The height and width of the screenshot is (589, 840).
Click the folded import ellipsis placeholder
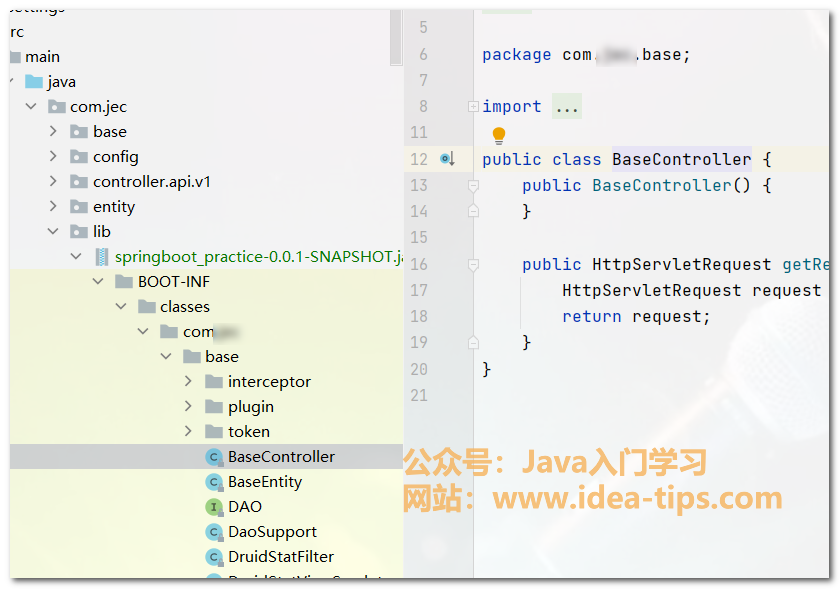pyautogui.click(x=567, y=107)
